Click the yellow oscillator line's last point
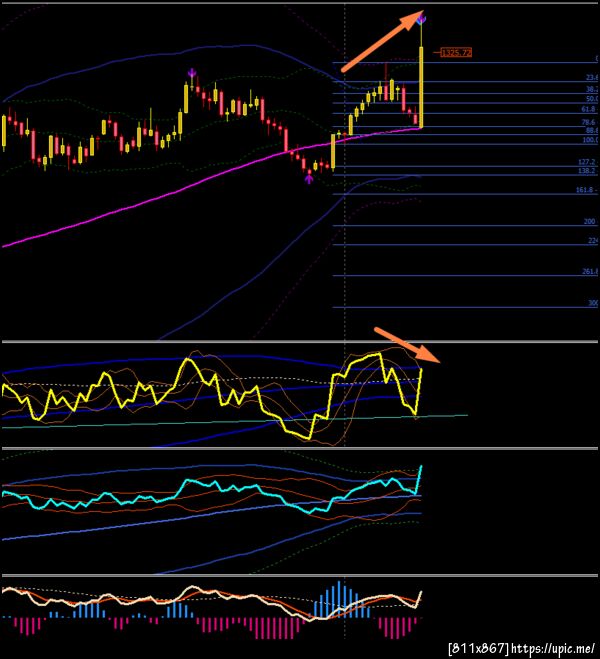Screen dimensions: 600x659 click(421, 369)
